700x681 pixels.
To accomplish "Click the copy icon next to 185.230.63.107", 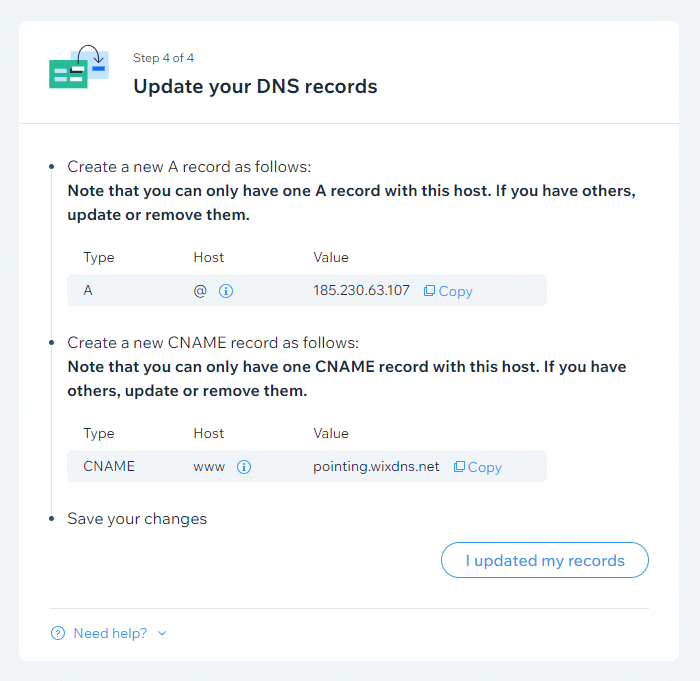I will [x=429, y=291].
